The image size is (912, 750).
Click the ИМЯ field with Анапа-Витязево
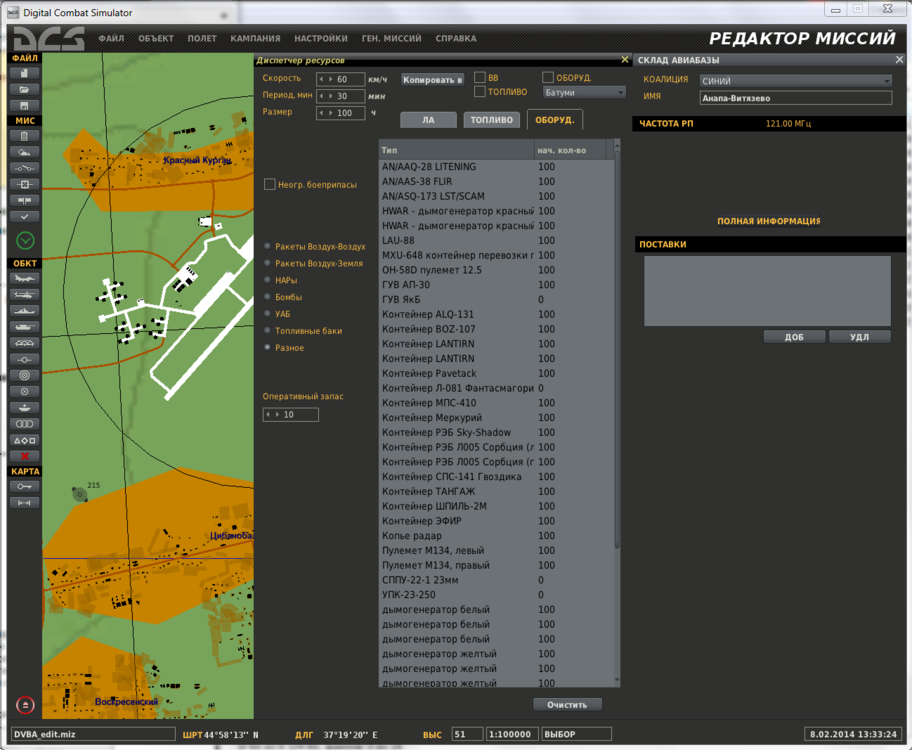tap(794, 98)
